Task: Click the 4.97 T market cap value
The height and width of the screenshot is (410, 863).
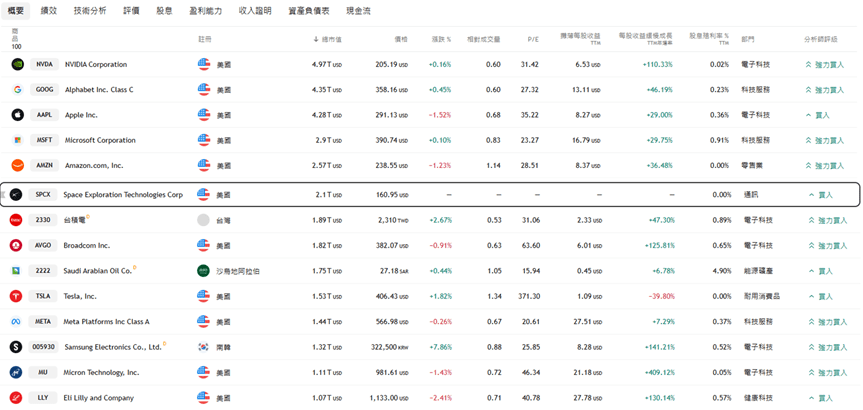Action: [326, 64]
